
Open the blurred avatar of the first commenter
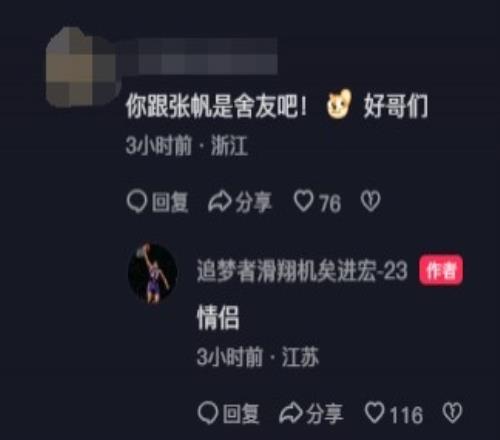click(83, 68)
